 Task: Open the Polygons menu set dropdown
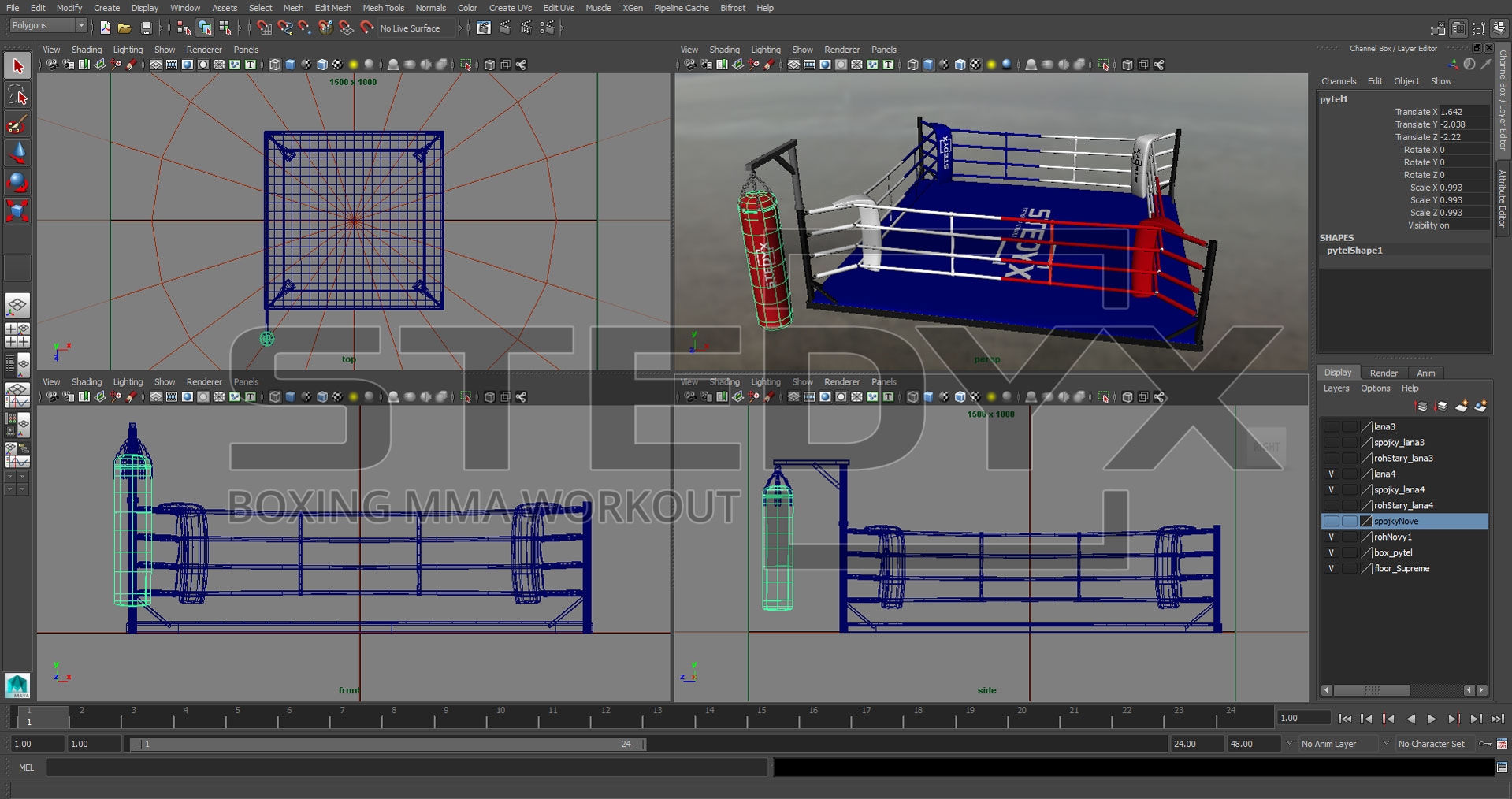[x=47, y=26]
